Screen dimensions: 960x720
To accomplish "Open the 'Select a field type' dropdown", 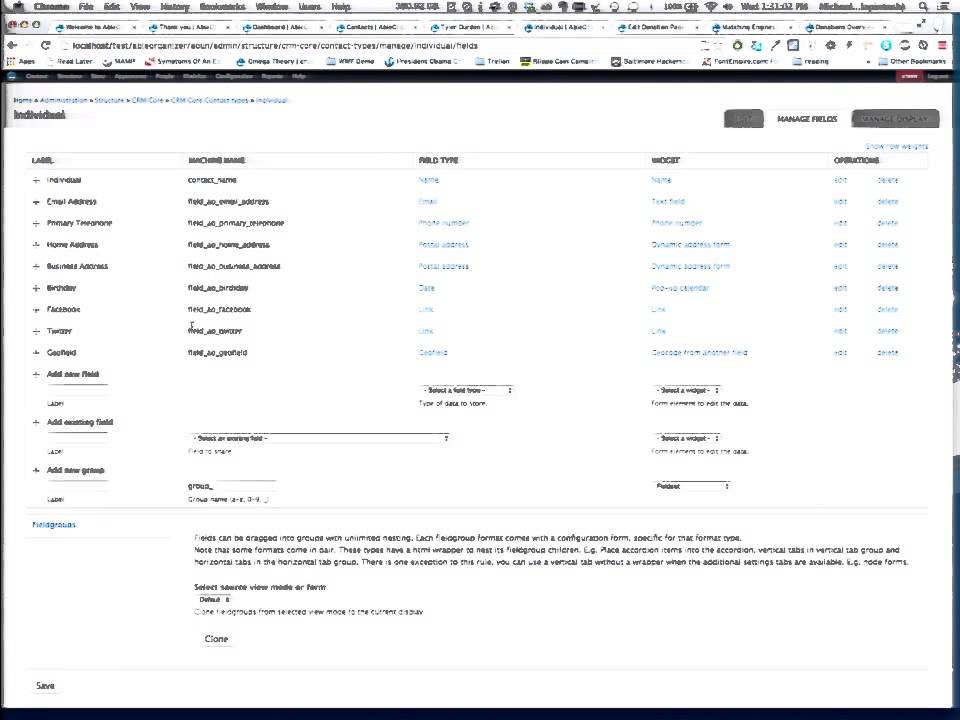I will [467, 390].
